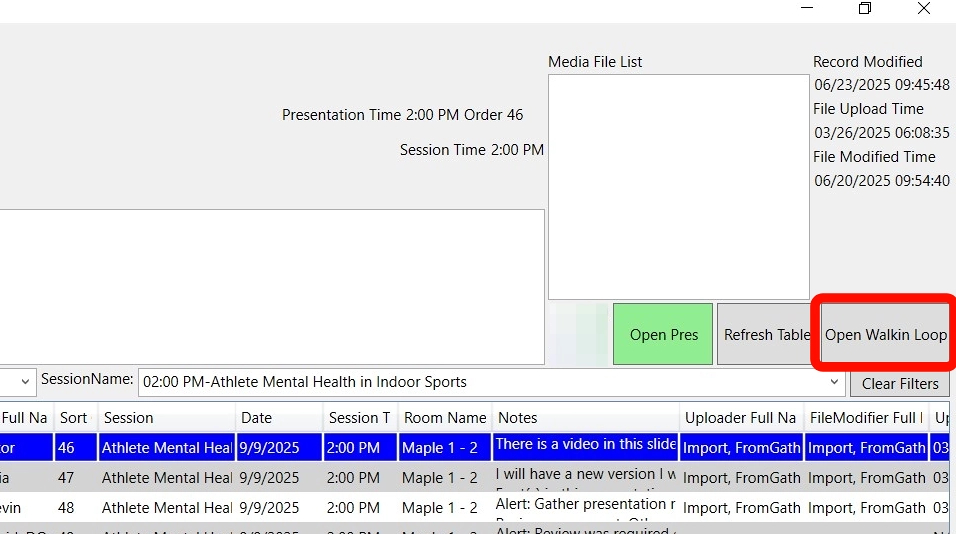Minimize the window
956x534 pixels.
(807, 8)
